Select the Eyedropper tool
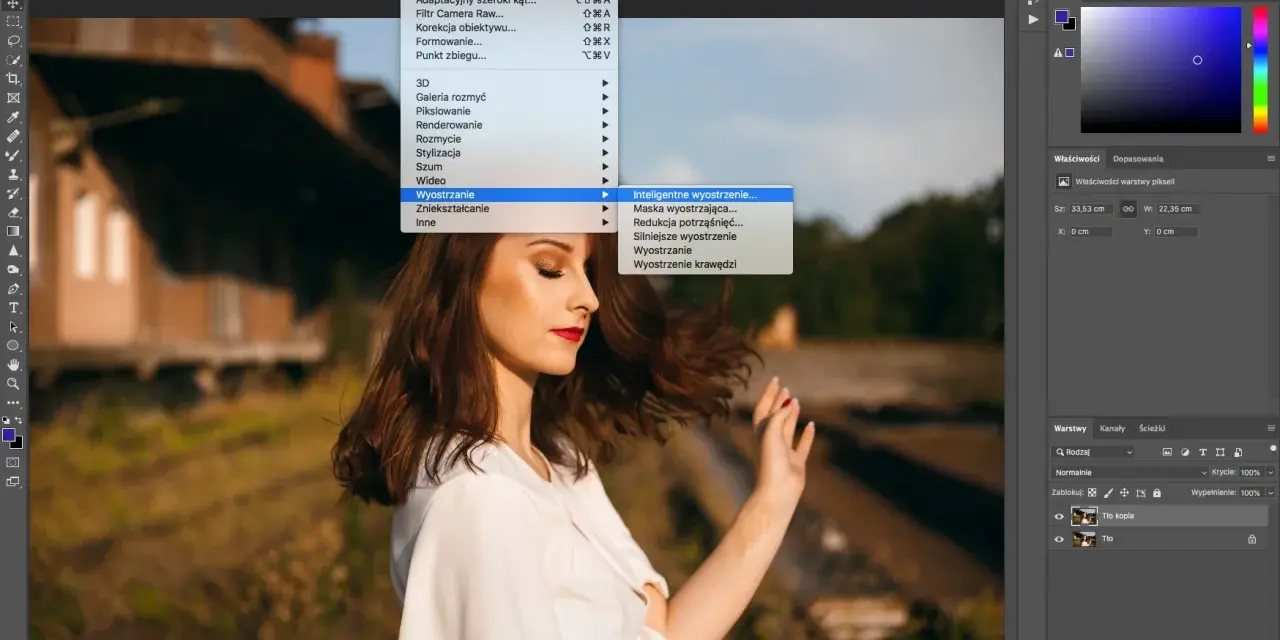This screenshot has height=640, width=1280. 13,117
